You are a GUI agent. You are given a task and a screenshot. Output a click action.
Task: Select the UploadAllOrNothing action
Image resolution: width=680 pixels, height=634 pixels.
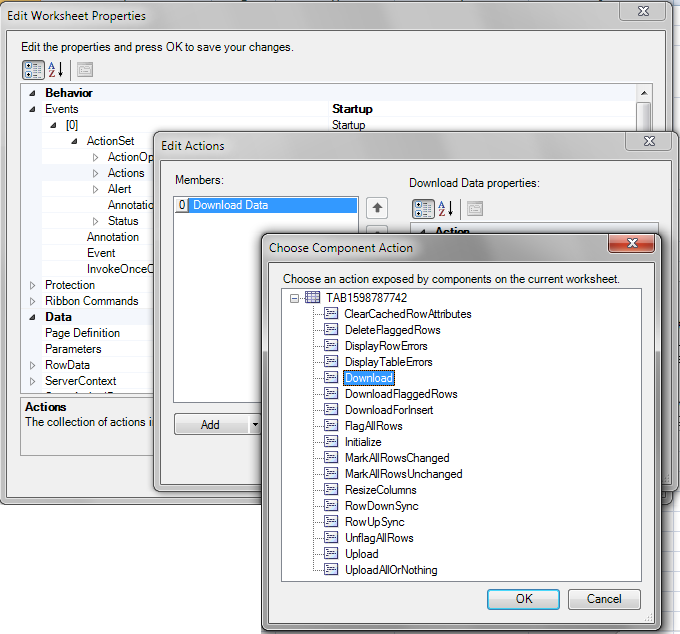tap(391, 570)
